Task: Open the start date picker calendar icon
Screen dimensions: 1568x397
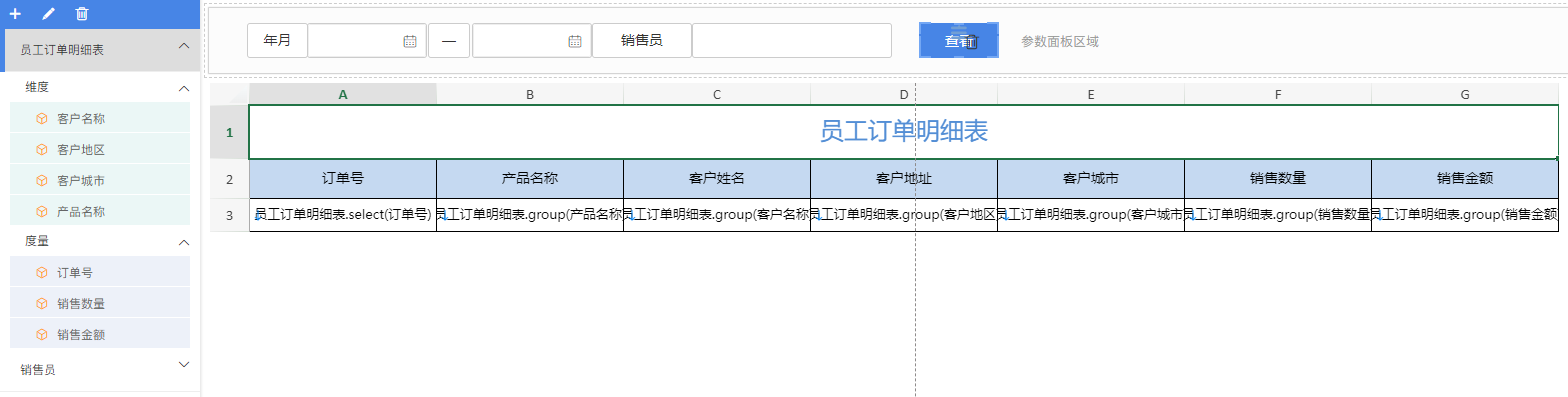Action: click(409, 41)
